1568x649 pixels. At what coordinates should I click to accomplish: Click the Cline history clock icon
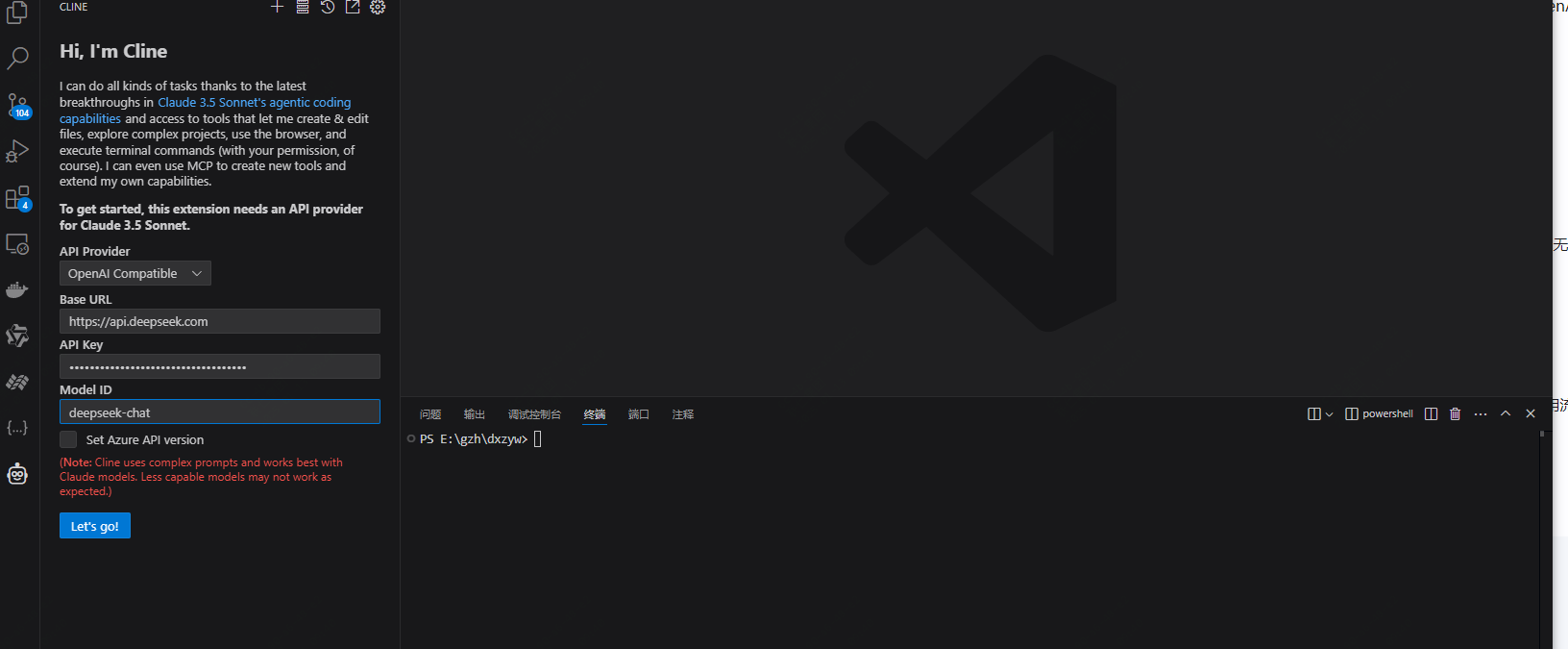(x=328, y=8)
